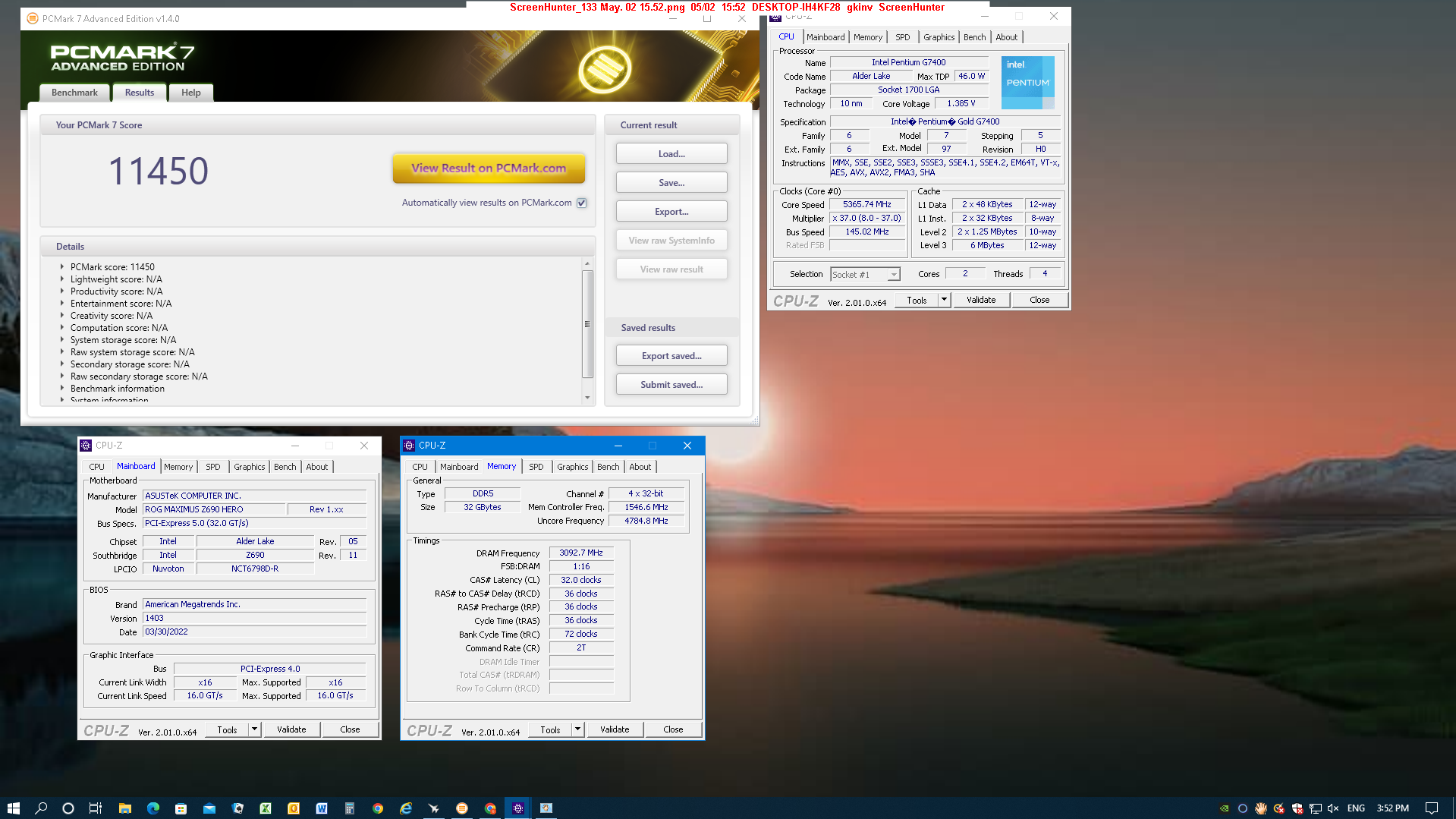Open Internet Explorer taskbar icon
This screenshot has width=1456, height=819.
406,808
